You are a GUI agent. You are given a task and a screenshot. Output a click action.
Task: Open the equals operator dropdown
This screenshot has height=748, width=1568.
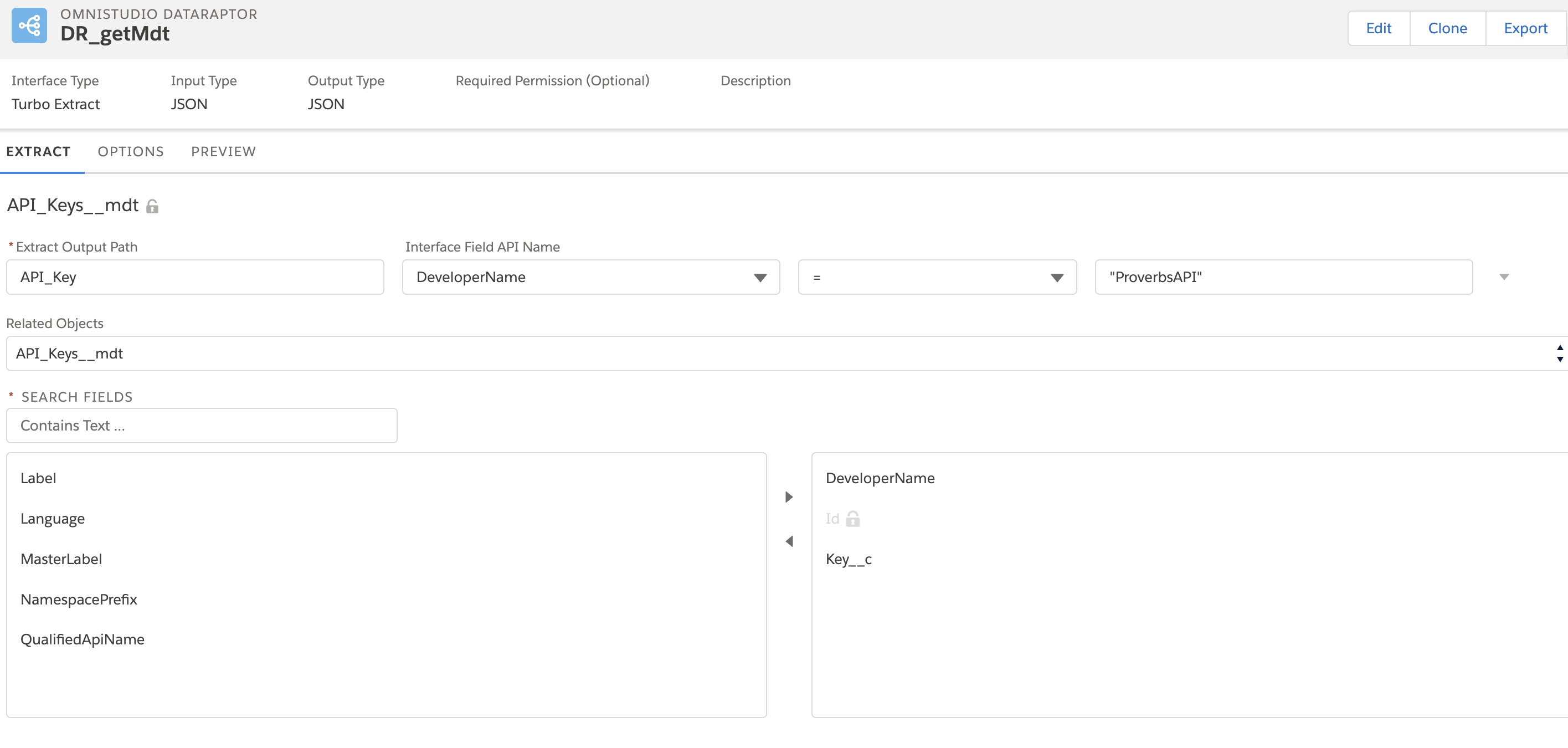(x=937, y=277)
